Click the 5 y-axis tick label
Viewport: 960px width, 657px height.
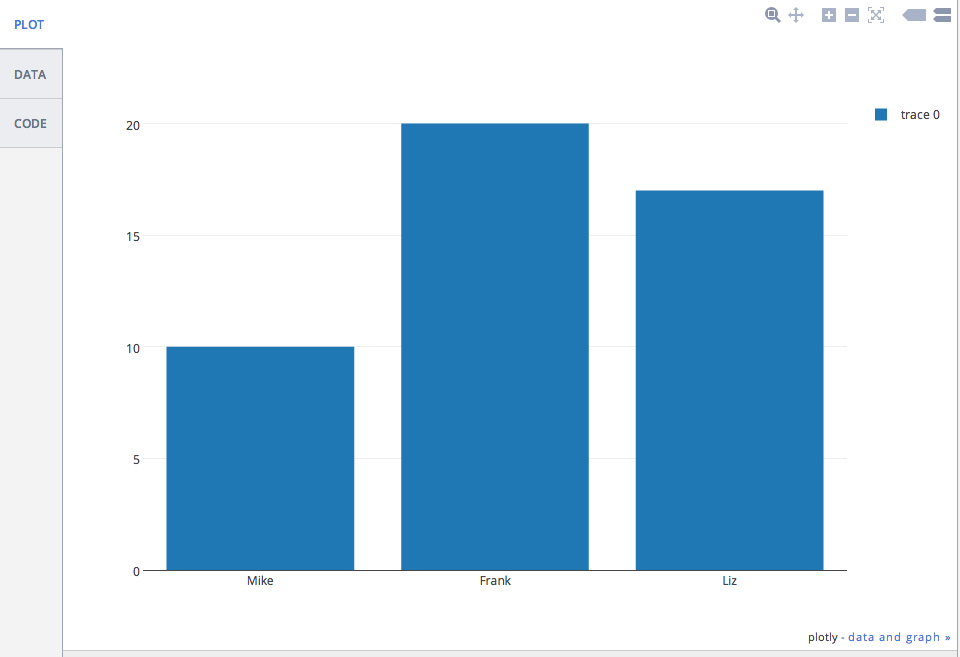click(x=136, y=460)
